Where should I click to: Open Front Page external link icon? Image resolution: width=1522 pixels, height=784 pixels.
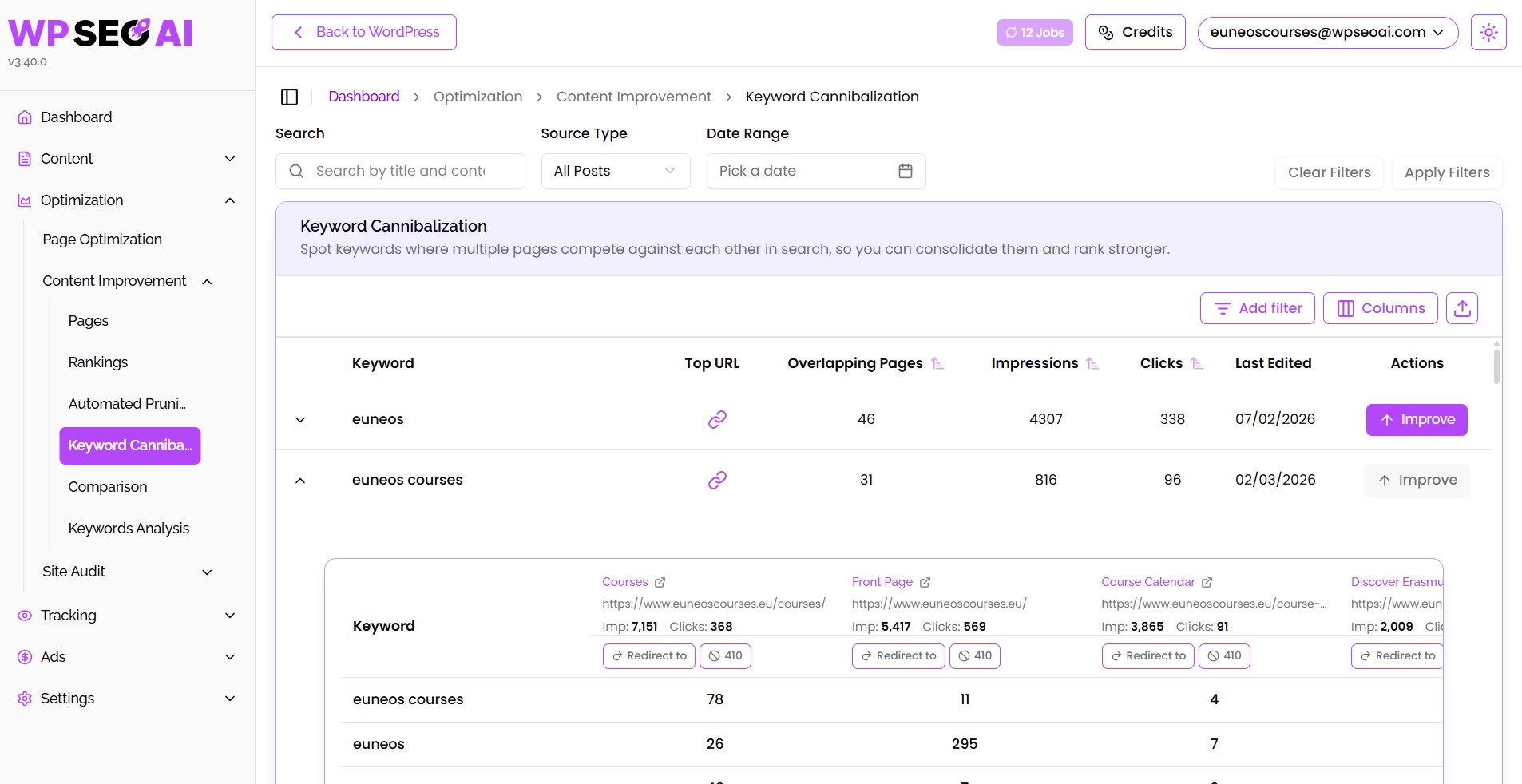pyautogui.click(x=925, y=582)
